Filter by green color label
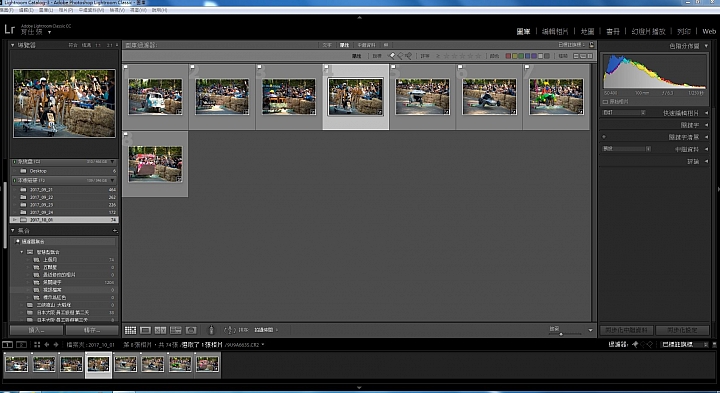 521,56
